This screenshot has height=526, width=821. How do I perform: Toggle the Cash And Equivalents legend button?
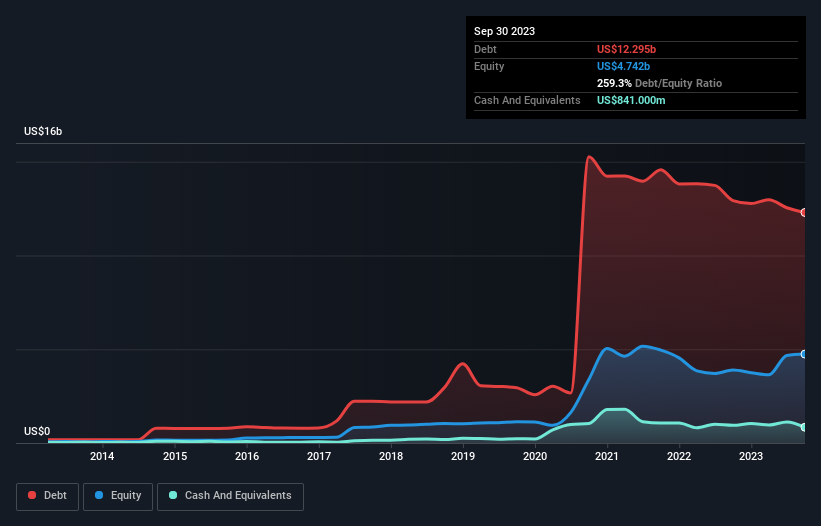coord(230,496)
